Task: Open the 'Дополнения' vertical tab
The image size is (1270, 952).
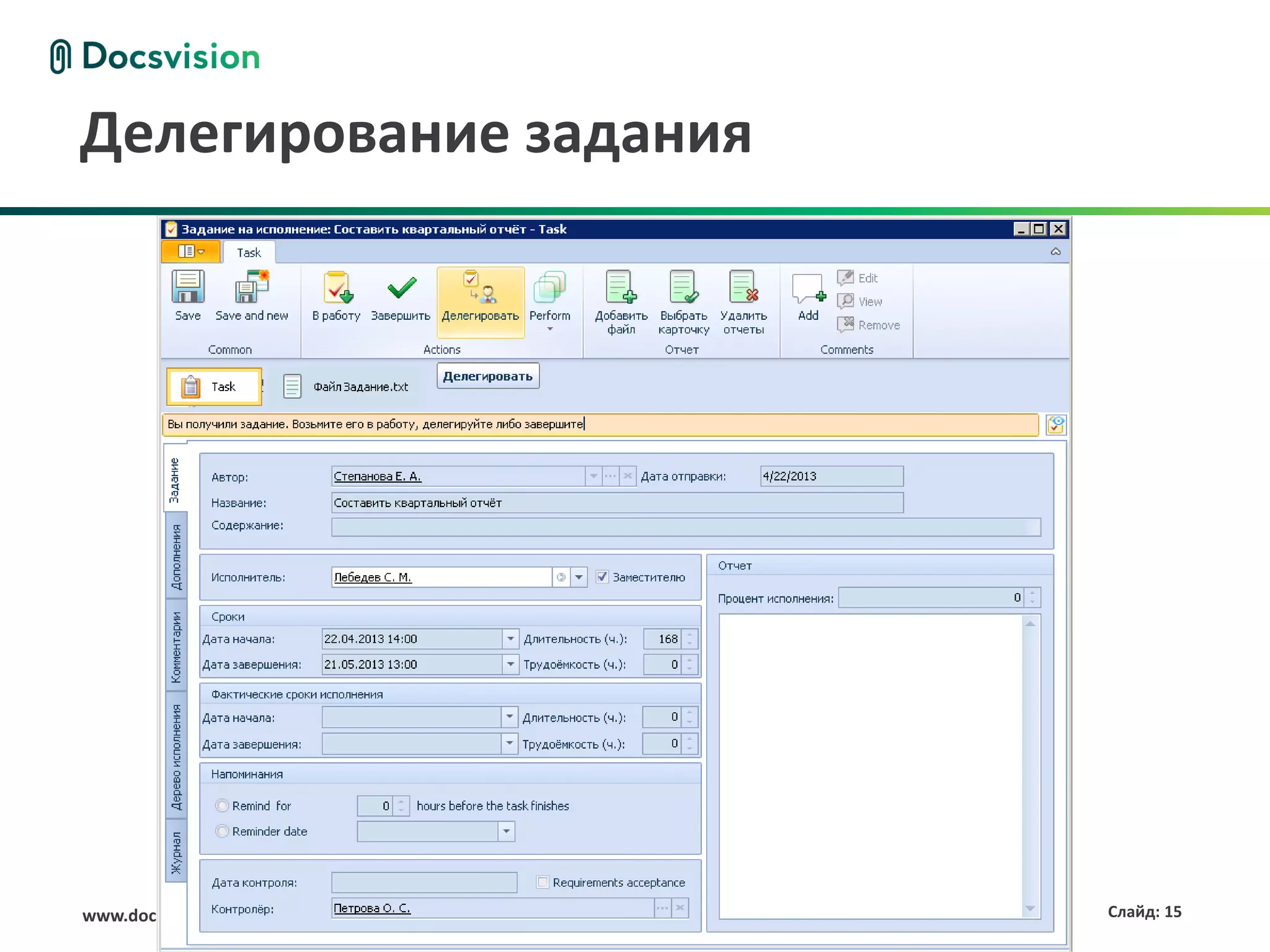Action: (177, 557)
